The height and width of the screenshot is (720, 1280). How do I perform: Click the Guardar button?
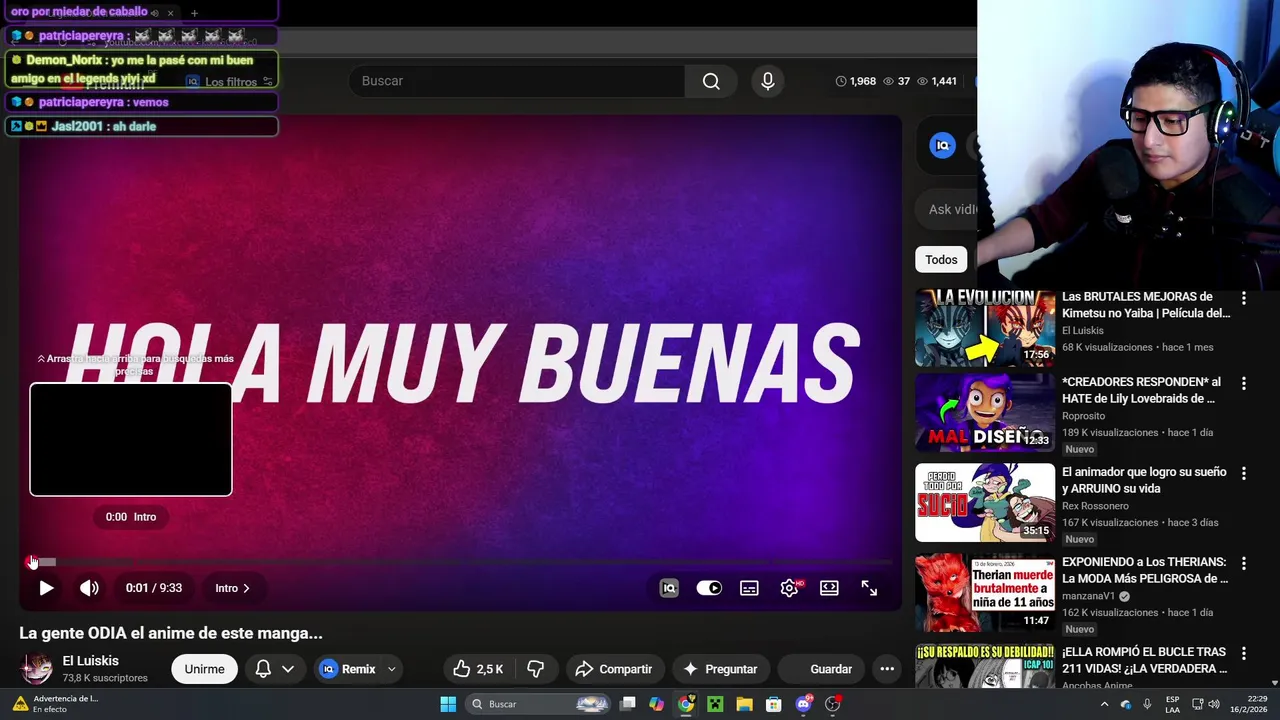(821, 669)
